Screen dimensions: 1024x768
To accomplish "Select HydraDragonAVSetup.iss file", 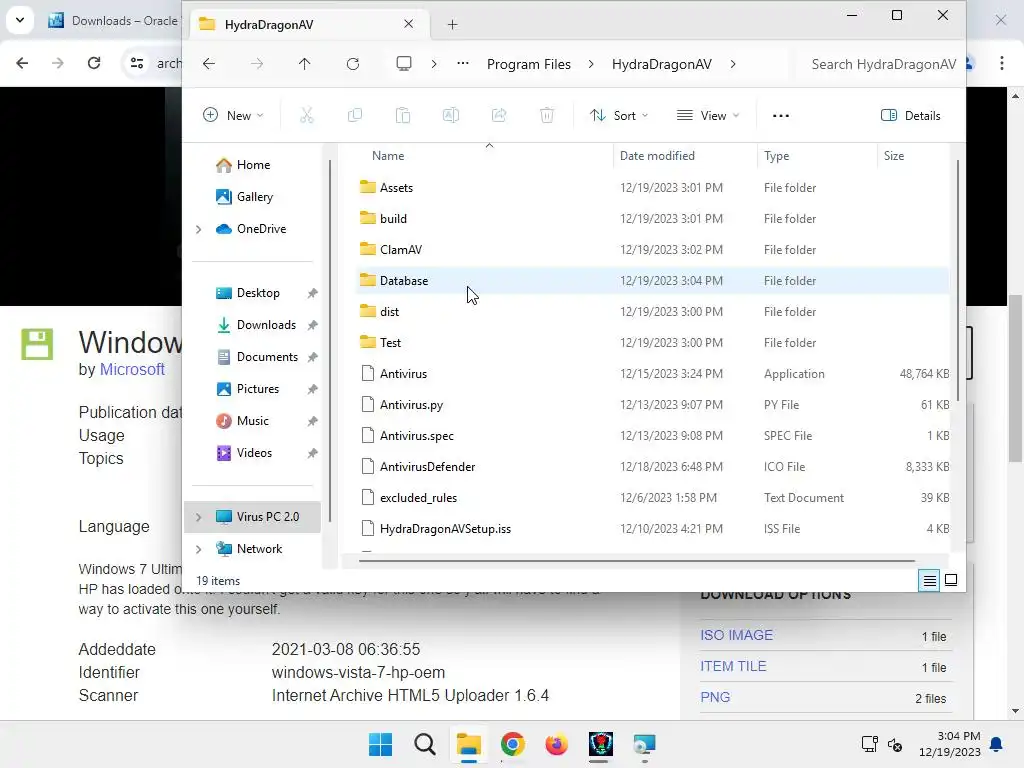I will [653, 529].
